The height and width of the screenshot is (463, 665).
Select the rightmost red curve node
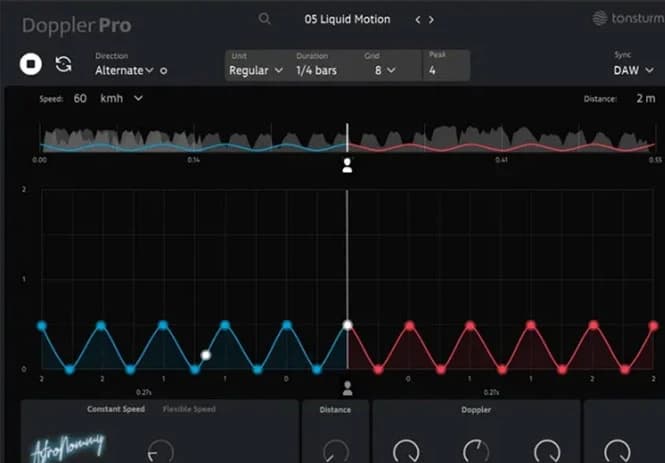[654, 326]
